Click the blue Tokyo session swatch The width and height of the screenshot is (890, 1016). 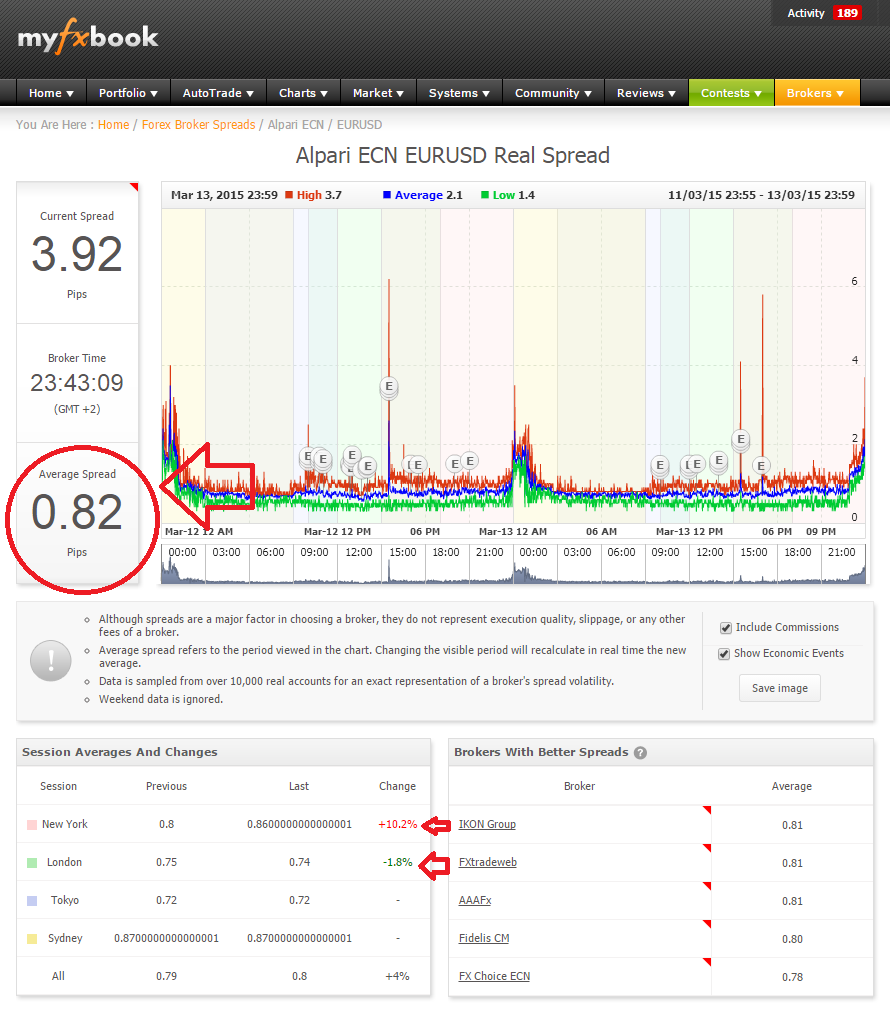click(x=32, y=901)
